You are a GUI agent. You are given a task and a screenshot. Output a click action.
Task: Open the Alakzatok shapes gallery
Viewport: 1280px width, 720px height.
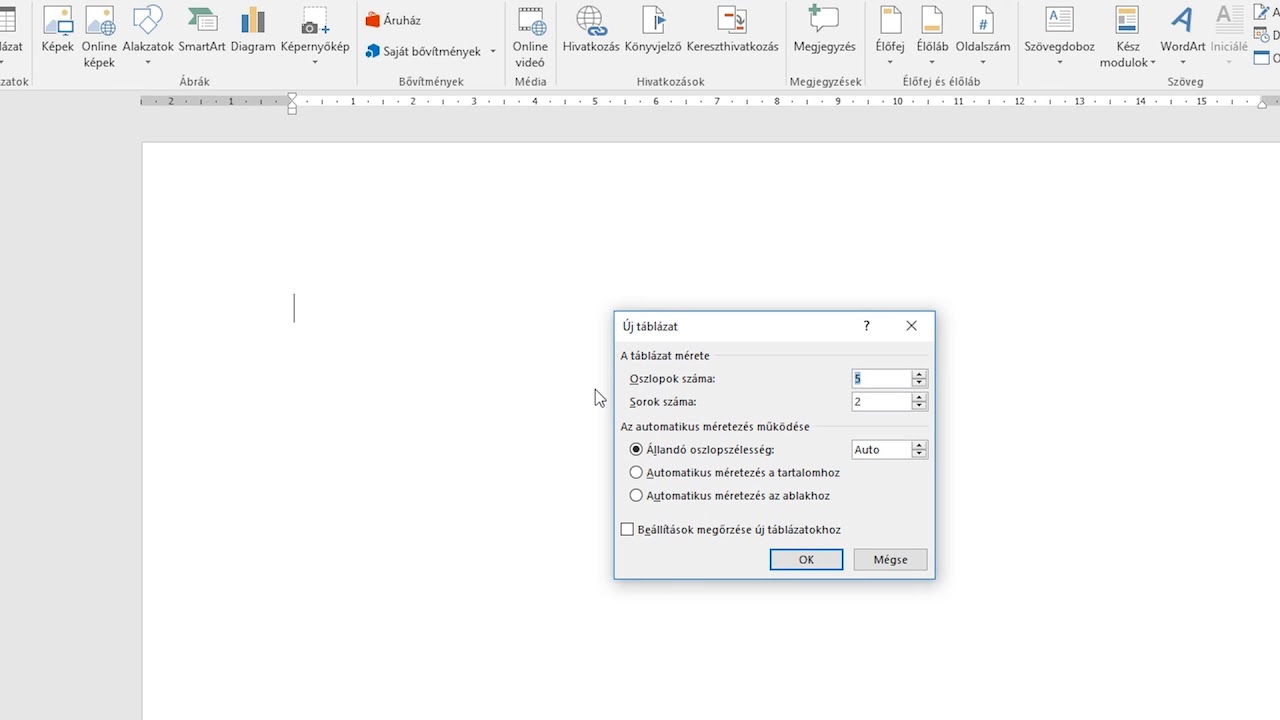(148, 36)
